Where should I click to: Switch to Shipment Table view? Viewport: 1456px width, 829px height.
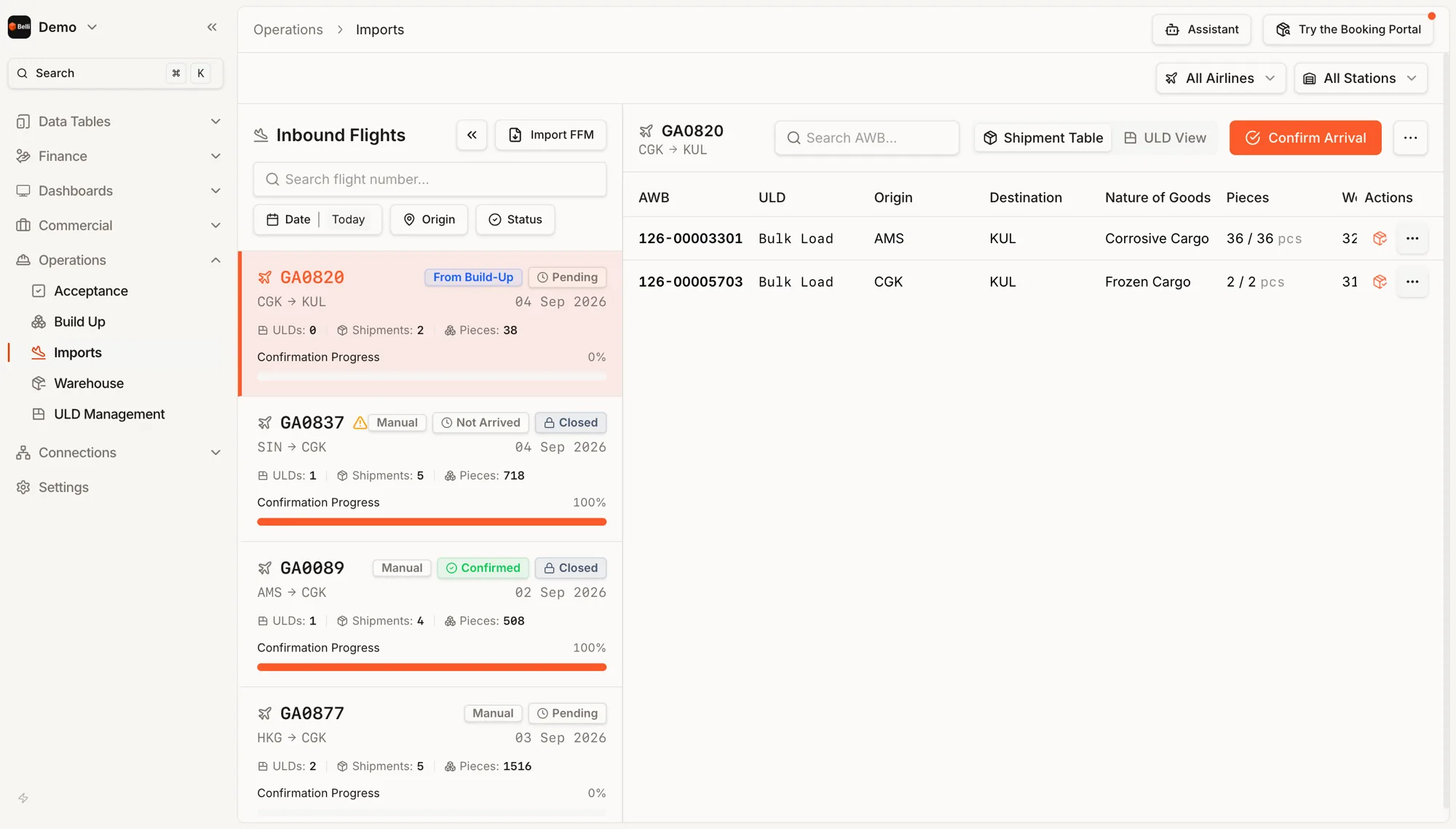[x=1043, y=138]
